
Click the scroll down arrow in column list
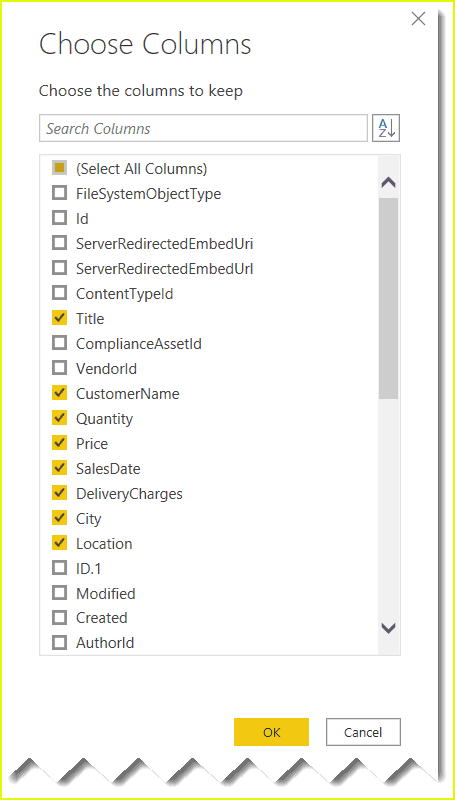tap(389, 629)
